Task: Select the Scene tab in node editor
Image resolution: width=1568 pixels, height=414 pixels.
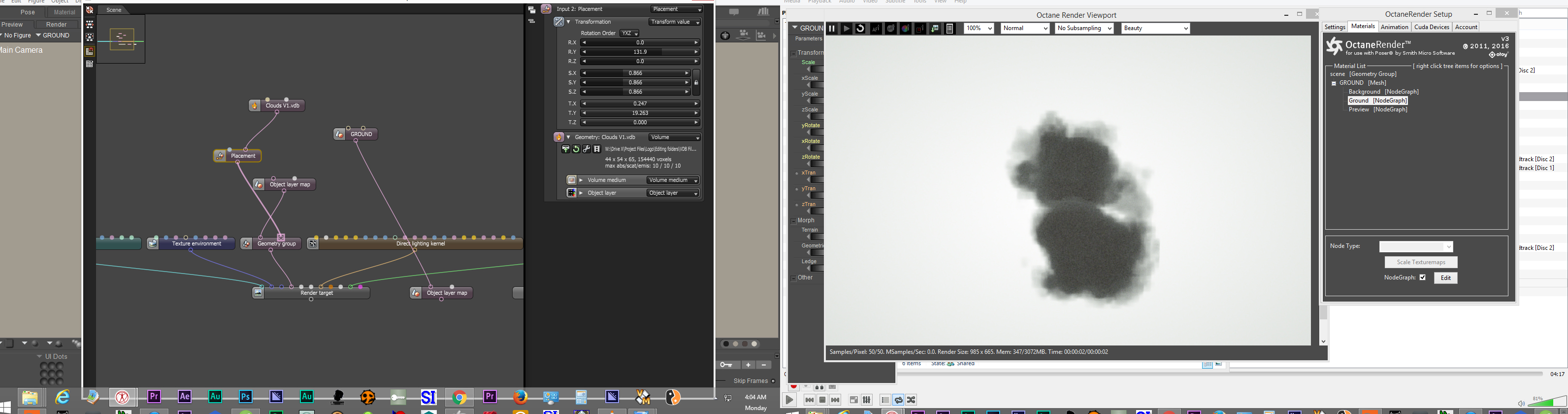Action: tap(114, 10)
